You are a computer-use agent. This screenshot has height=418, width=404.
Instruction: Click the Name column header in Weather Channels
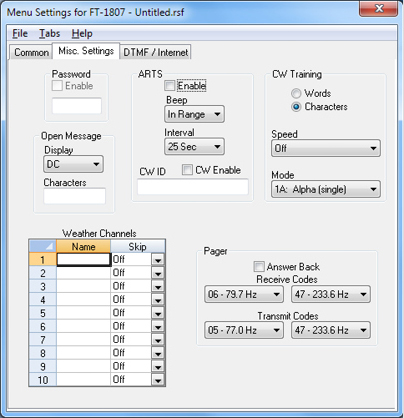point(83,247)
